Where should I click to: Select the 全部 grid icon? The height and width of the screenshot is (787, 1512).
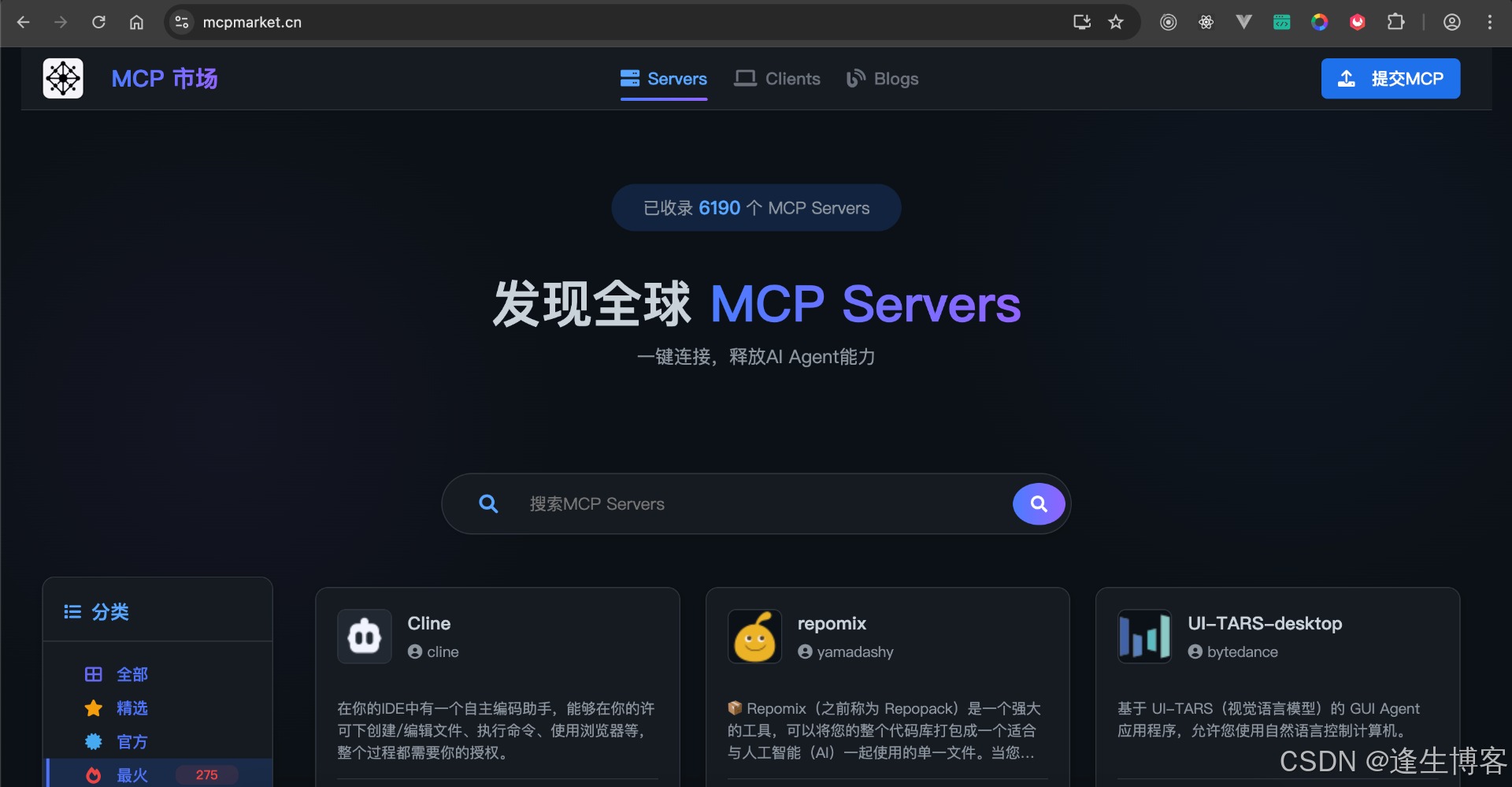coord(93,674)
